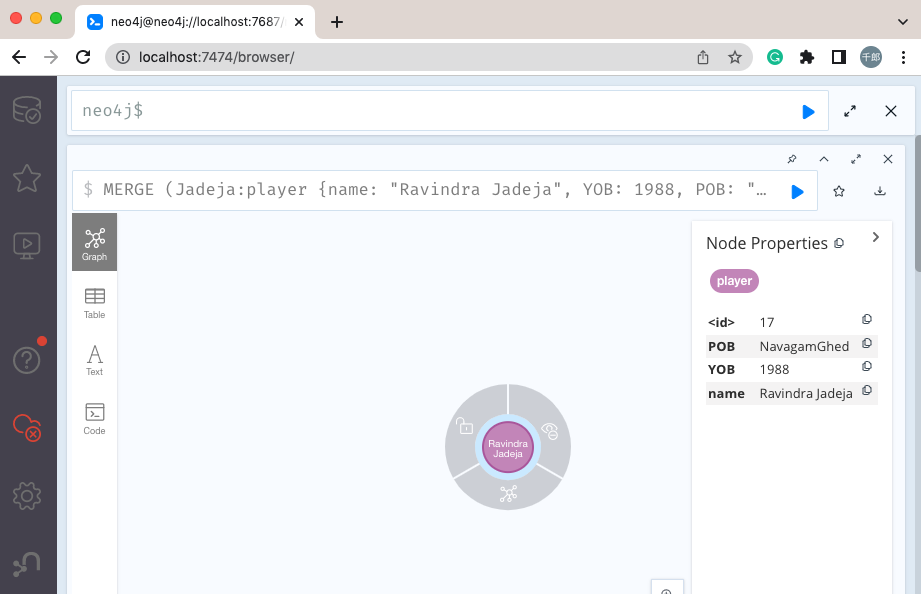Open the Extensions puzzle icon

point(807,57)
